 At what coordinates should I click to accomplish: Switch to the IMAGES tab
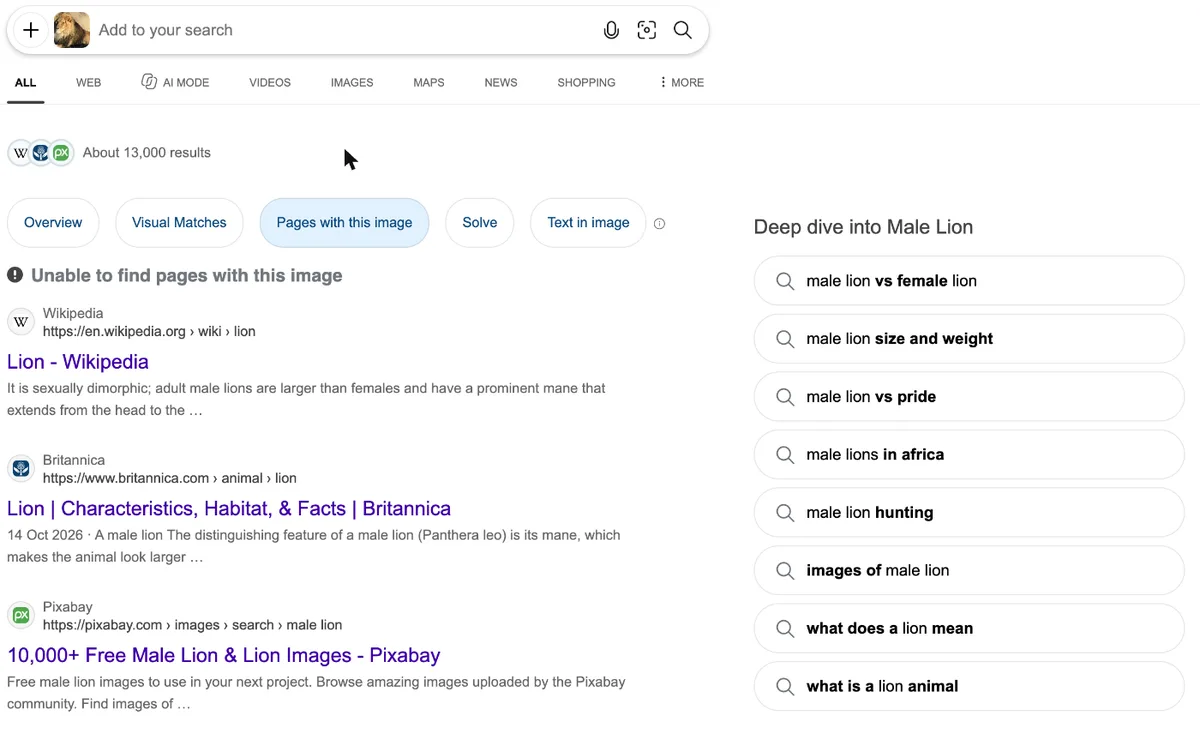(x=352, y=83)
